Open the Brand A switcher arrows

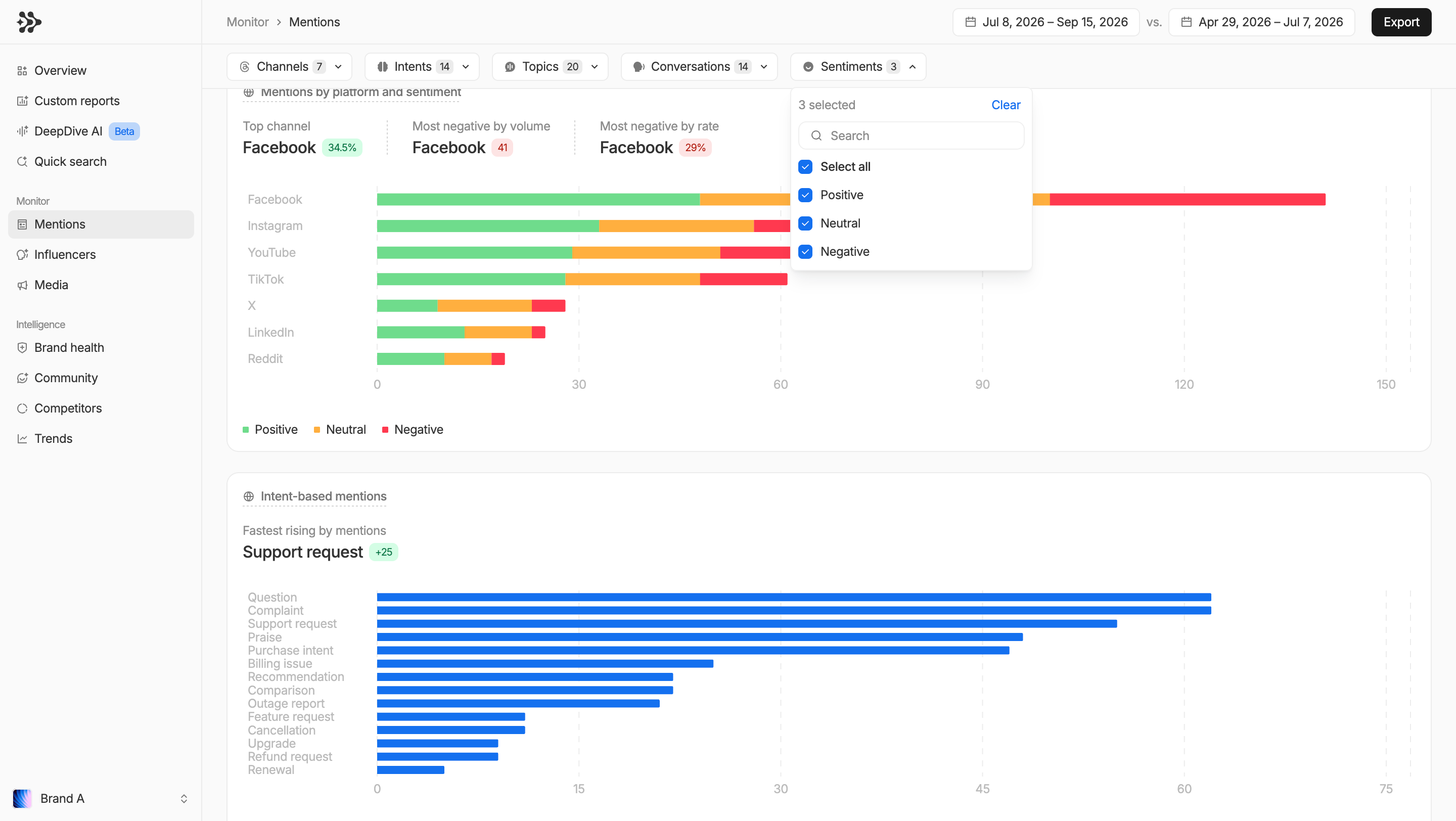tap(184, 798)
